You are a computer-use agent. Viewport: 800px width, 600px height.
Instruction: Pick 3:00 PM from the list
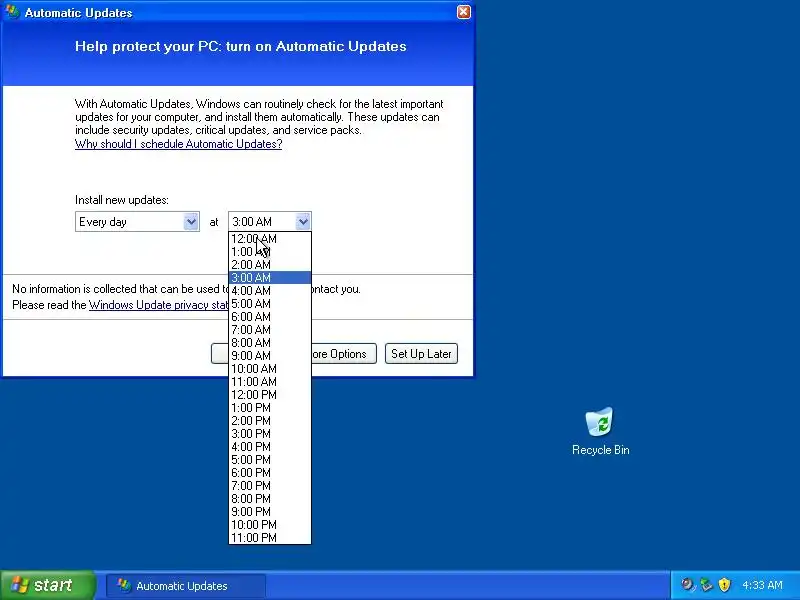[x=269, y=434]
